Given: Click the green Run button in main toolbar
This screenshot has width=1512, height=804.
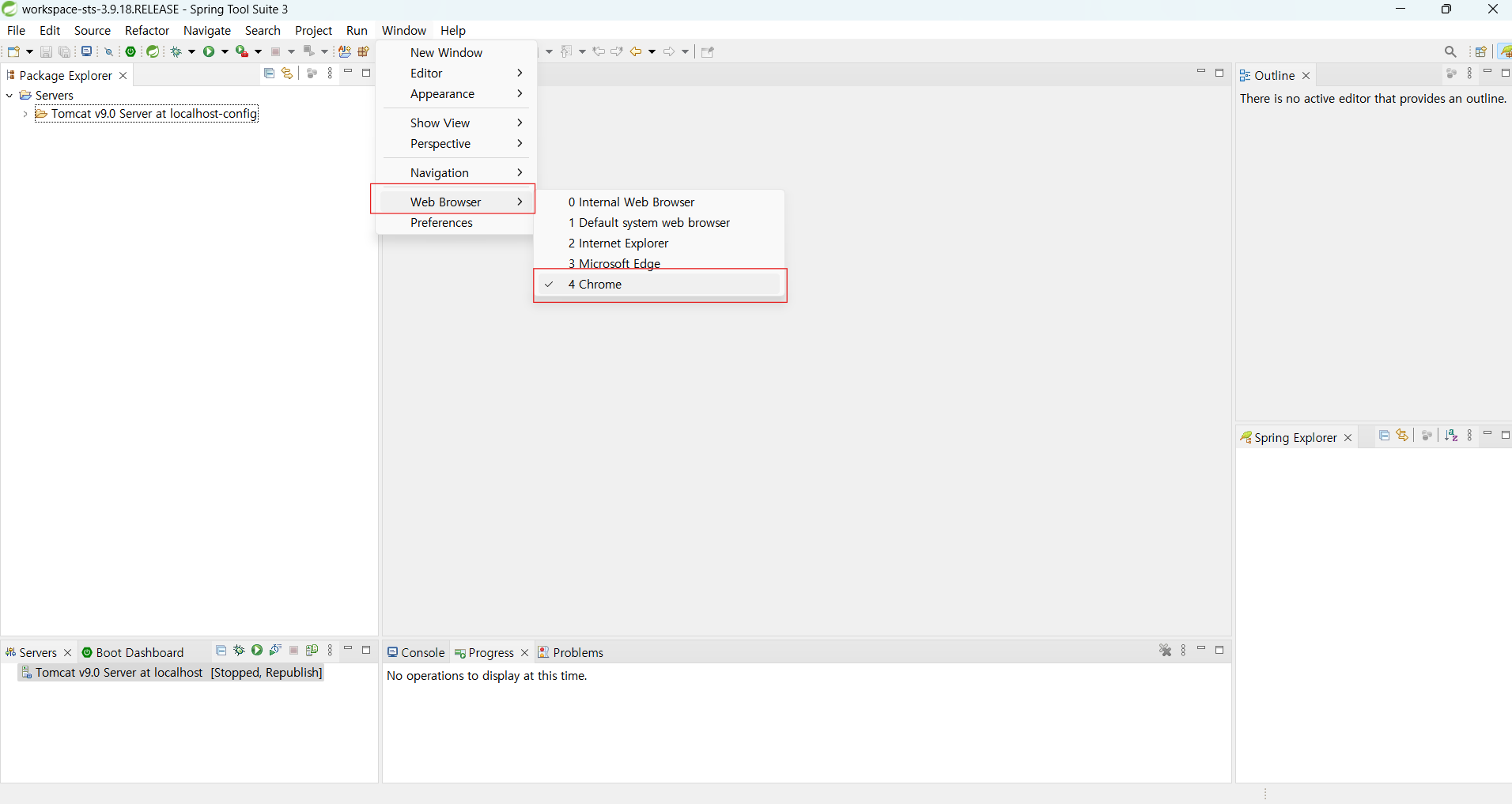Looking at the screenshot, I should [x=209, y=51].
